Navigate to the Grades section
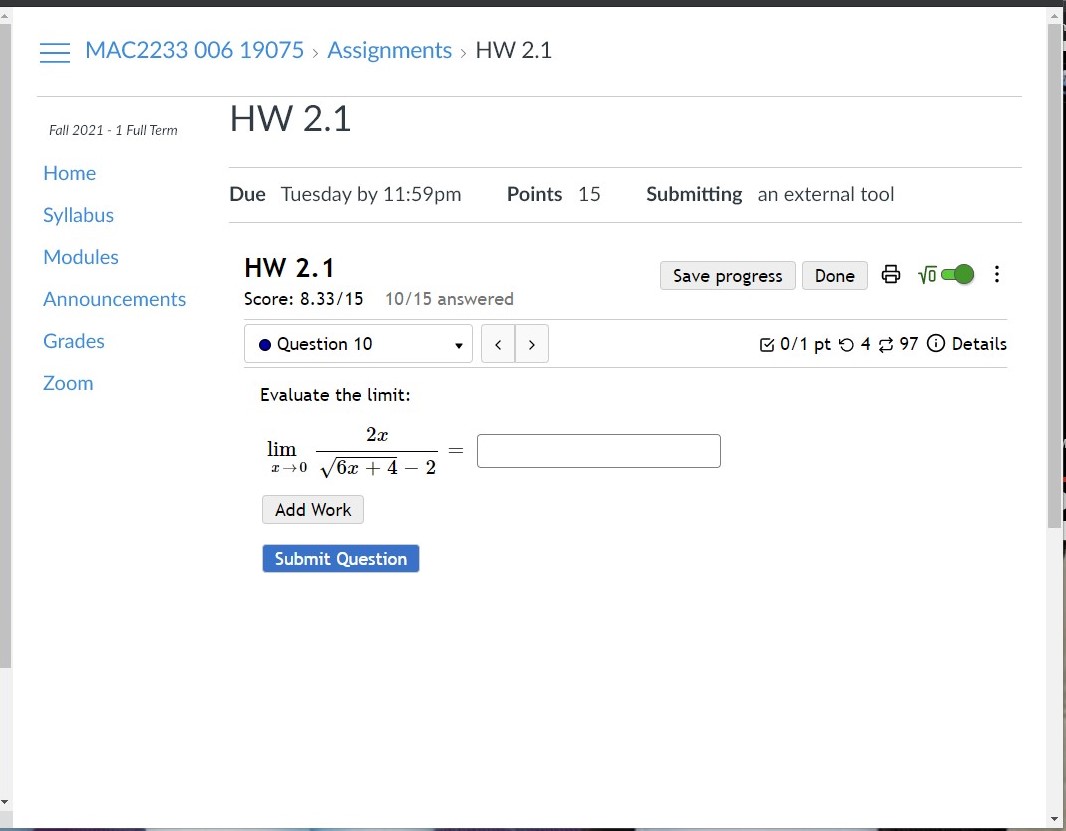The width and height of the screenshot is (1066, 831). 73,341
